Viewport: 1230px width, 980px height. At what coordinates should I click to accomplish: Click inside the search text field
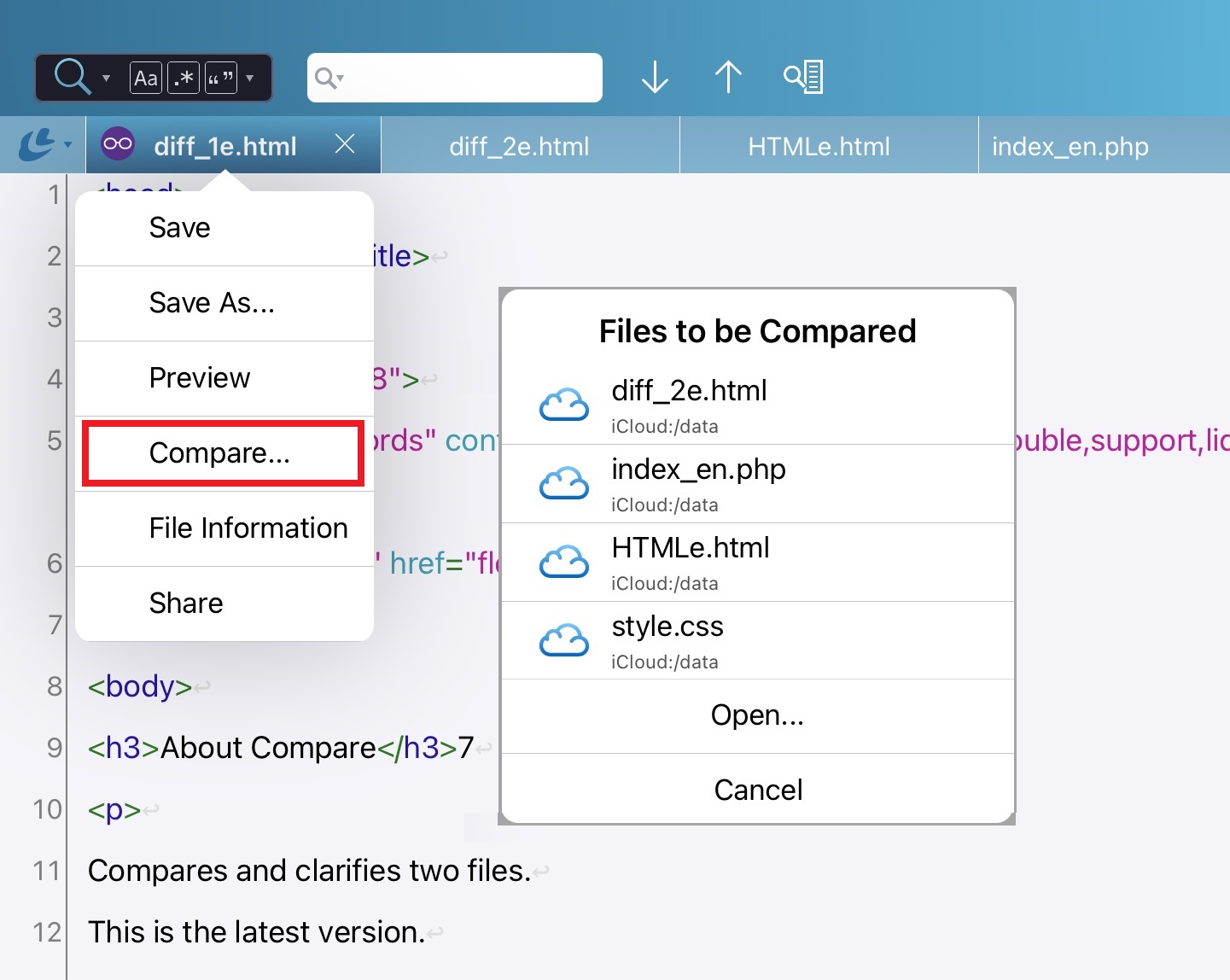(x=469, y=78)
